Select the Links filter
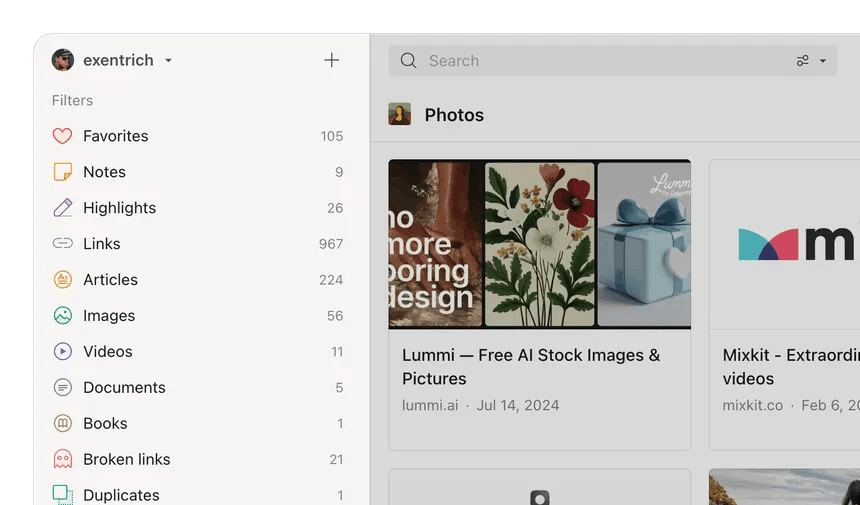This screenshot has width=860, height=505. tap(197, 243)
